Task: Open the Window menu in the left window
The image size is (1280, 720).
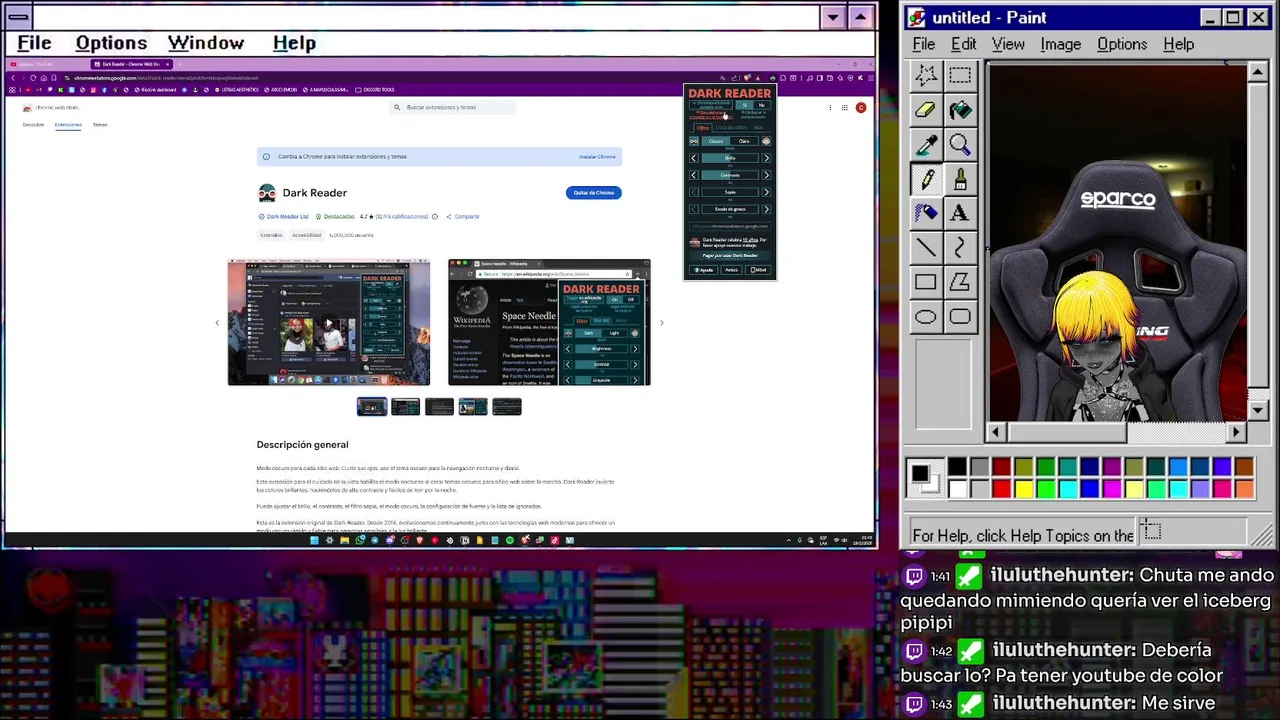Action: click(206, 43)
